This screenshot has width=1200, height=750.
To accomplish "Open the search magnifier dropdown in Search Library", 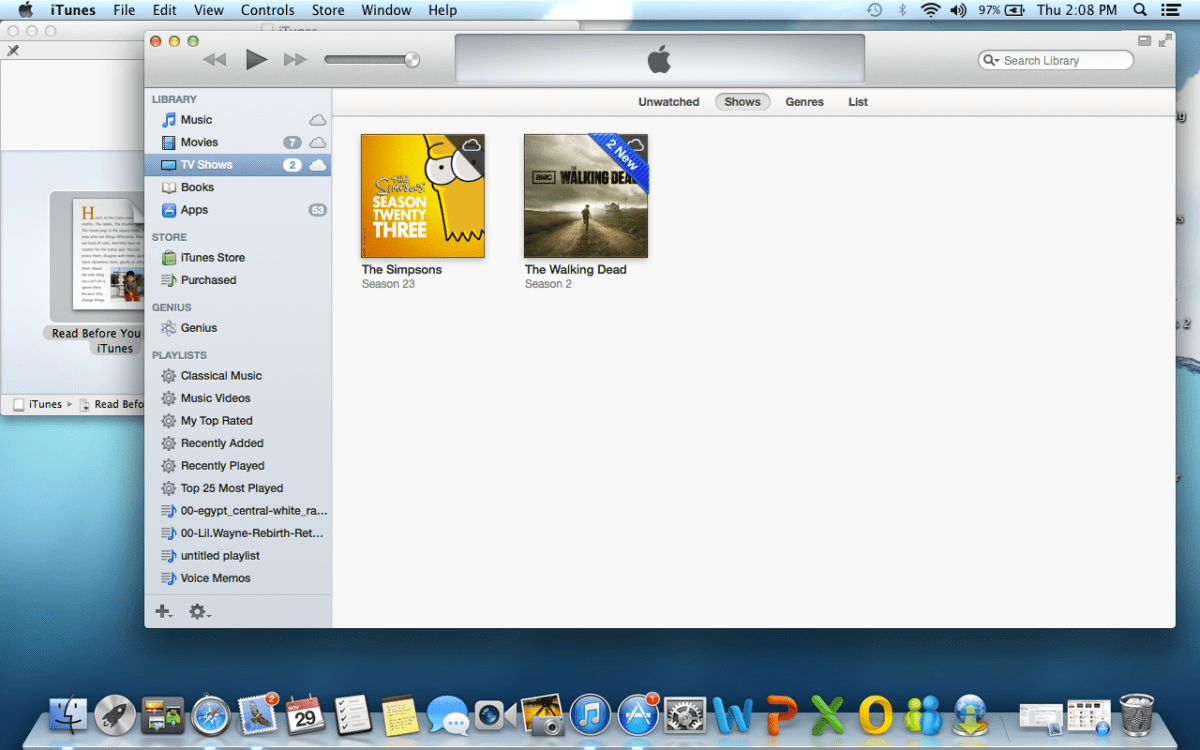I will coord(991,61).
